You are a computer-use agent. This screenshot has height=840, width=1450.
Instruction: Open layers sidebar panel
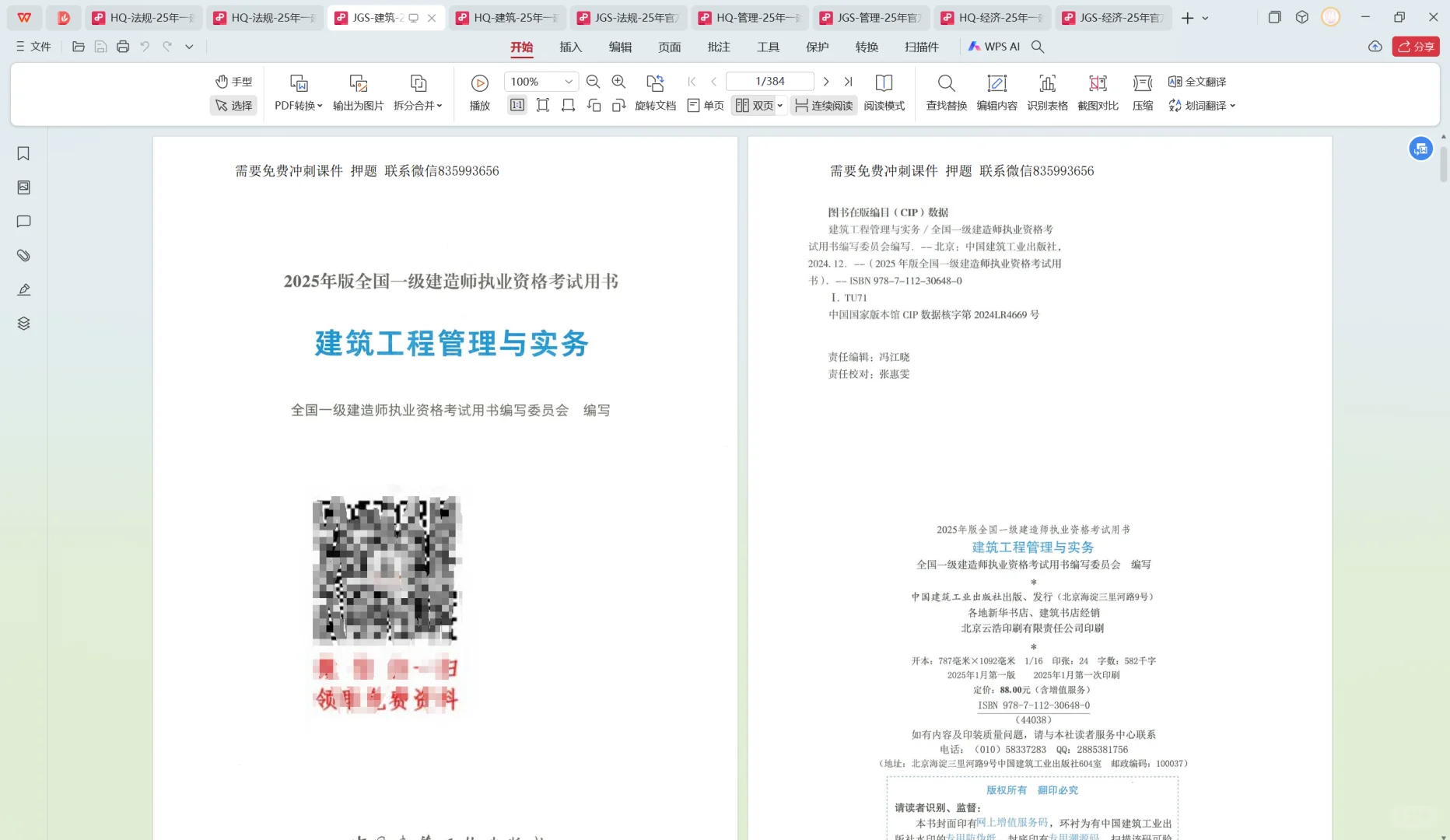(23, 324)
